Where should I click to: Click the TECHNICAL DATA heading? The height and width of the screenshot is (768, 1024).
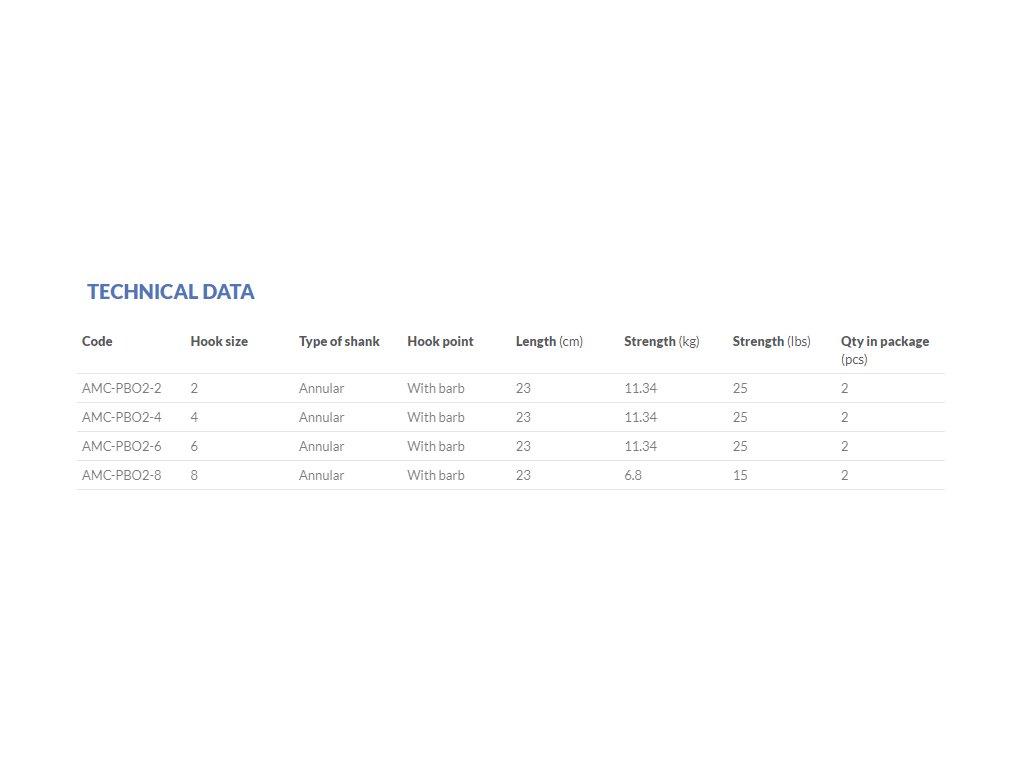(170, 292)
